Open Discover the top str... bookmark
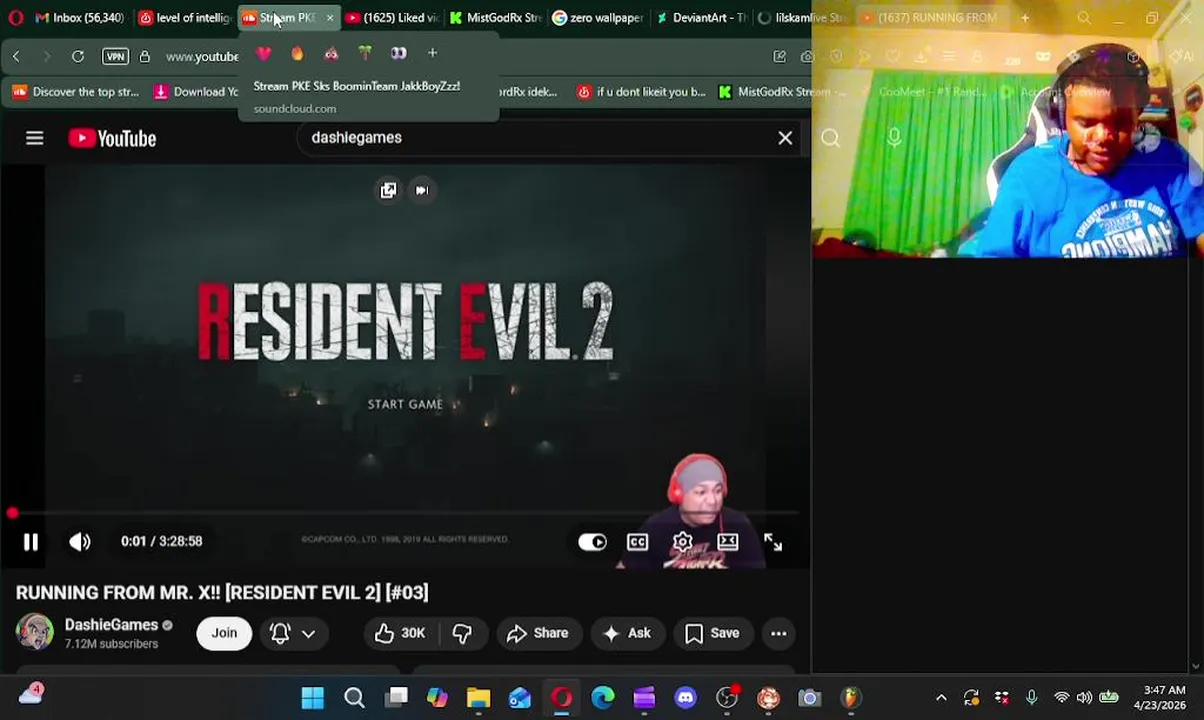 (76, 92)
